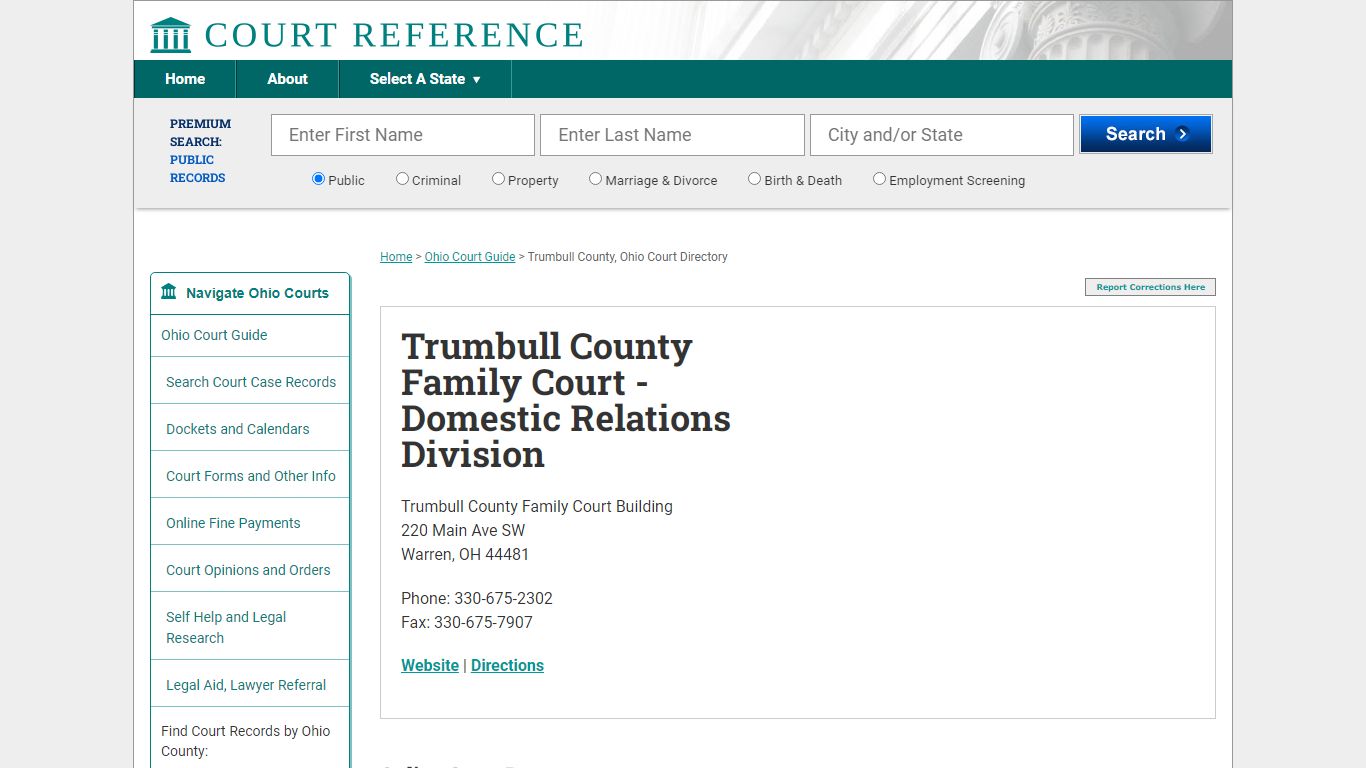The width and height of the screenshot is (1366, 768).
Task: Click the blue Search button
Action: [1146, 134]
